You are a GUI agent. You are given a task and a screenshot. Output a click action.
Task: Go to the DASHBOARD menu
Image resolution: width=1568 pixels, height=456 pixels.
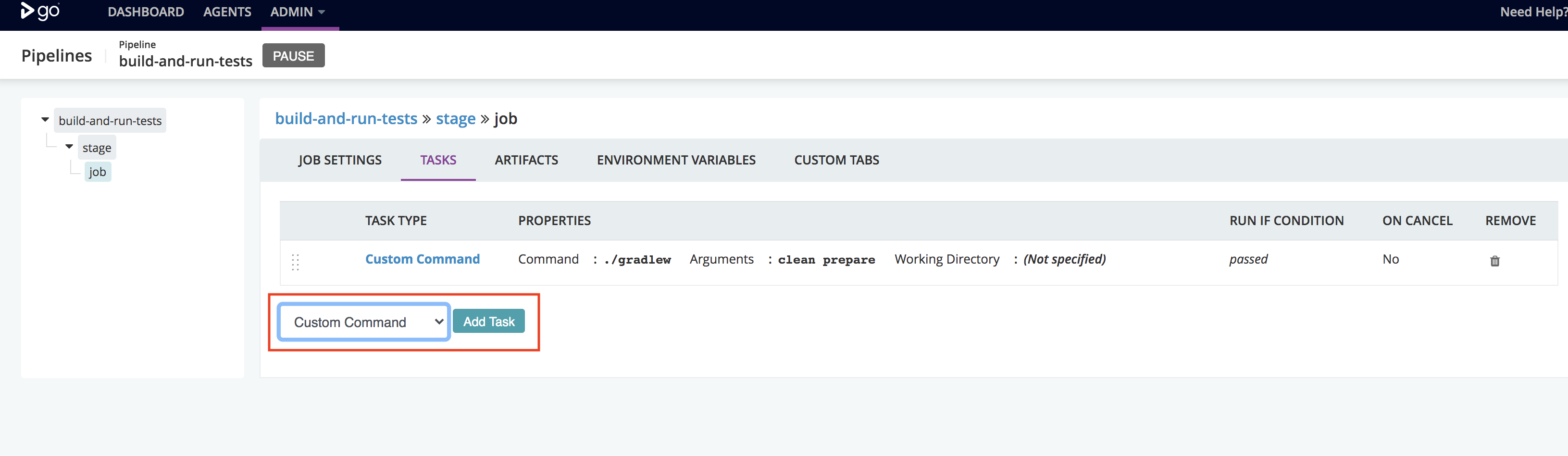(x=146, y=12)
